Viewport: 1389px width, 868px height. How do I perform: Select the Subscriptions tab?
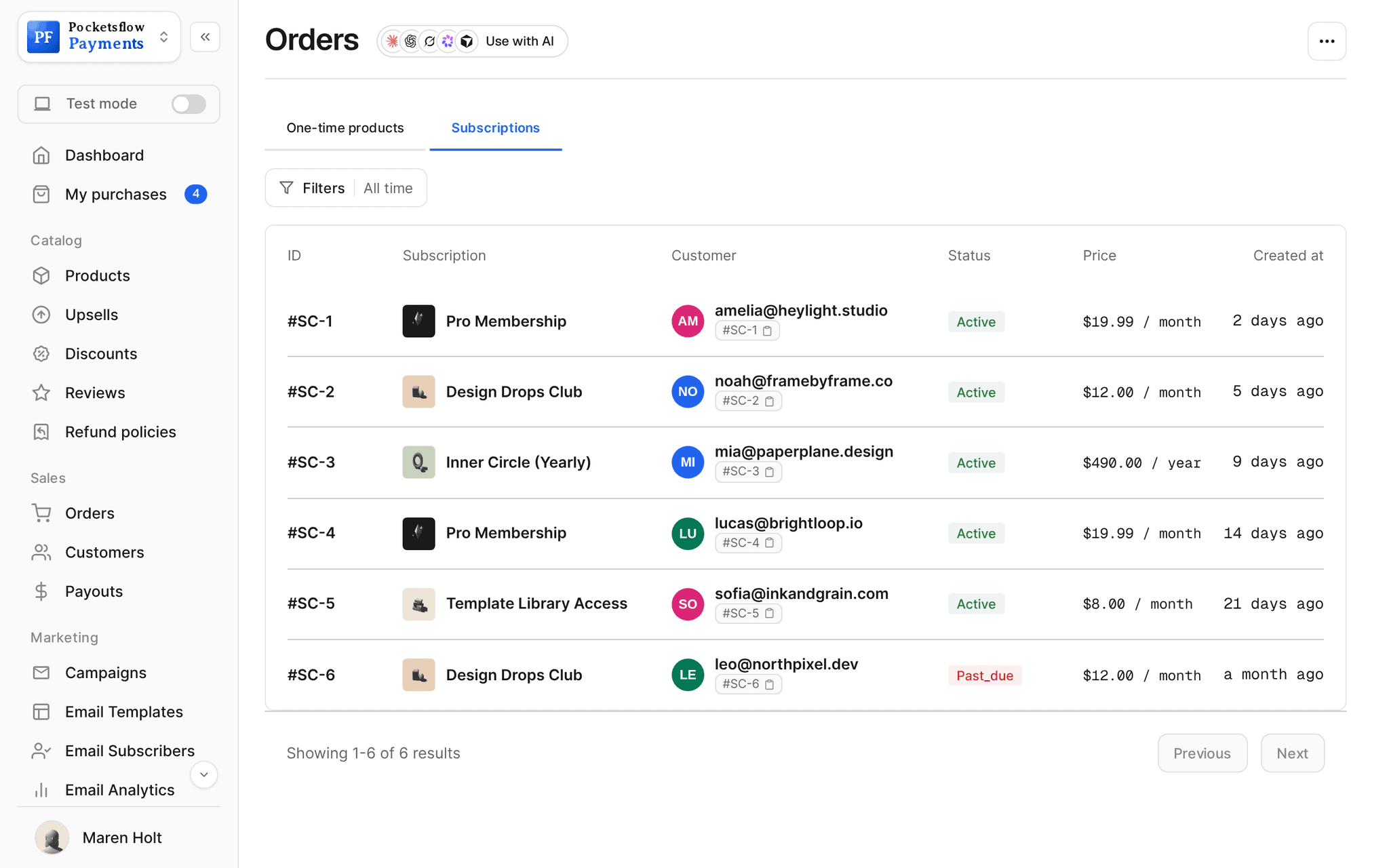[496, 128]
